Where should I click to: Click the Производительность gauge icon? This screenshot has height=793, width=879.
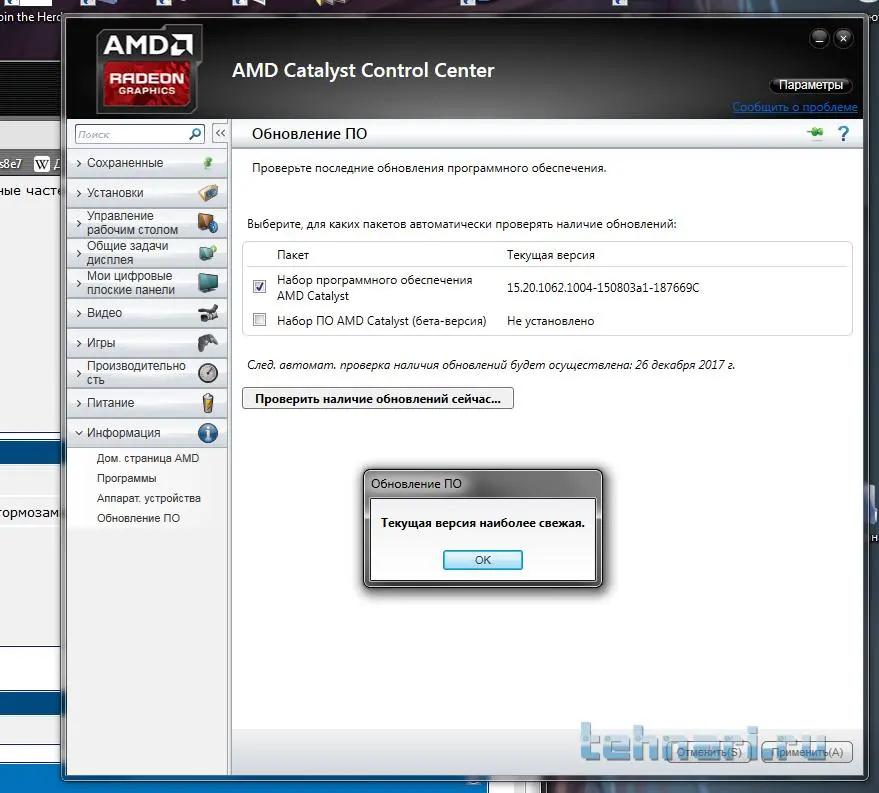pyautogui.click(x=208, y=373)
